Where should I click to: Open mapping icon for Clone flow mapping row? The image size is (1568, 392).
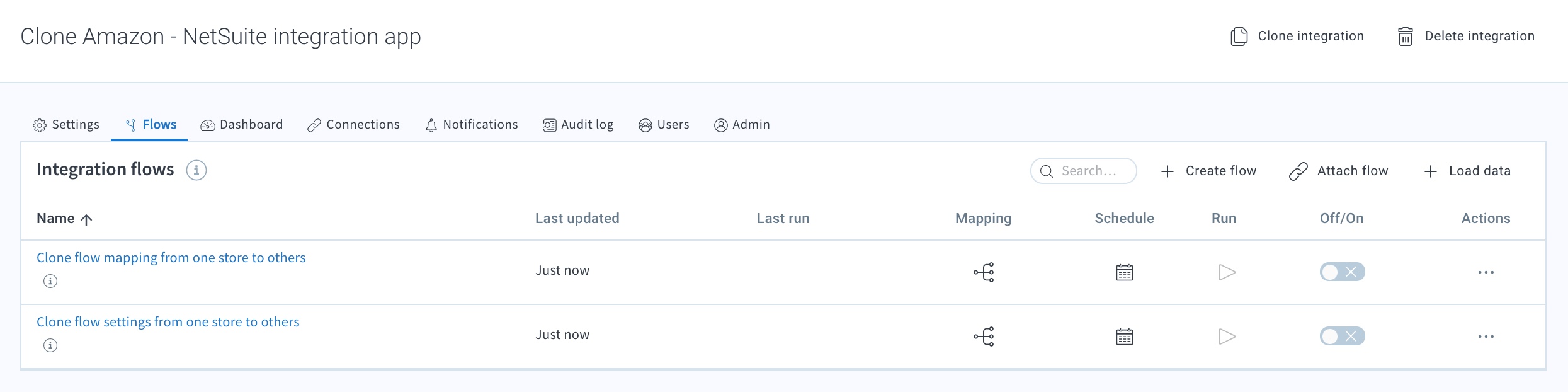(984, 272)
